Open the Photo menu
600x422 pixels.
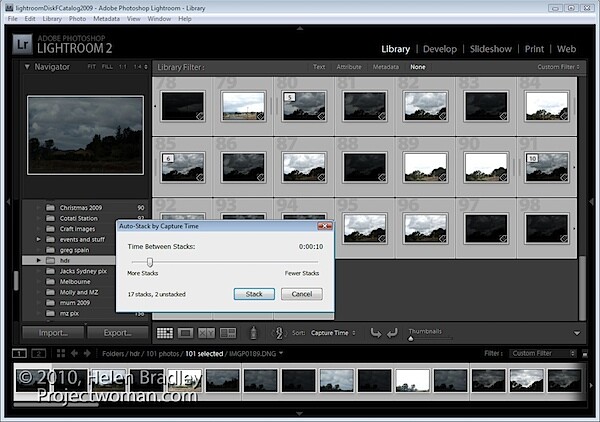[77, 19]
